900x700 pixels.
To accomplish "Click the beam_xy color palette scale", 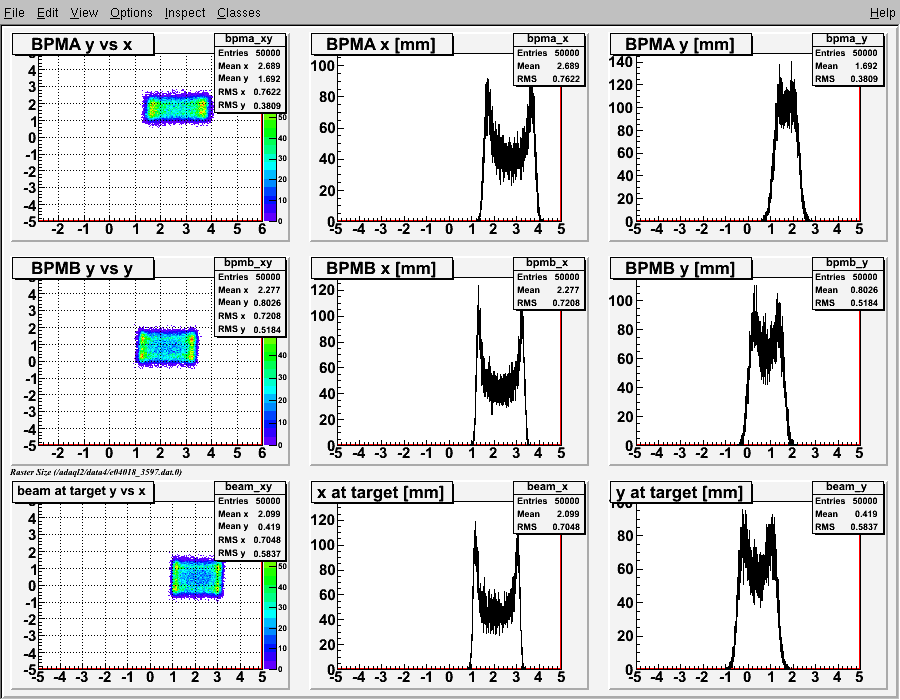I will (270, 615).
